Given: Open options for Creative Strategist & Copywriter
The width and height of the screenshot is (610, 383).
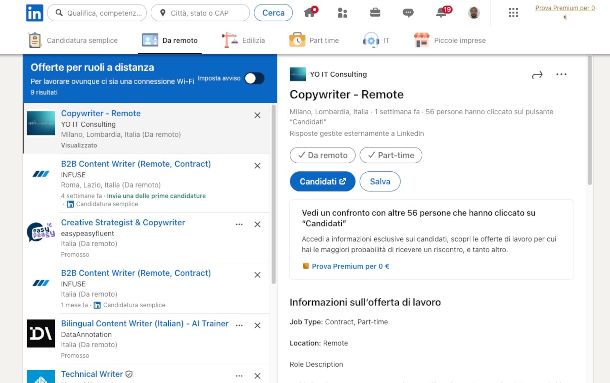Looking at the screenshot, I should tap(239, 224).
